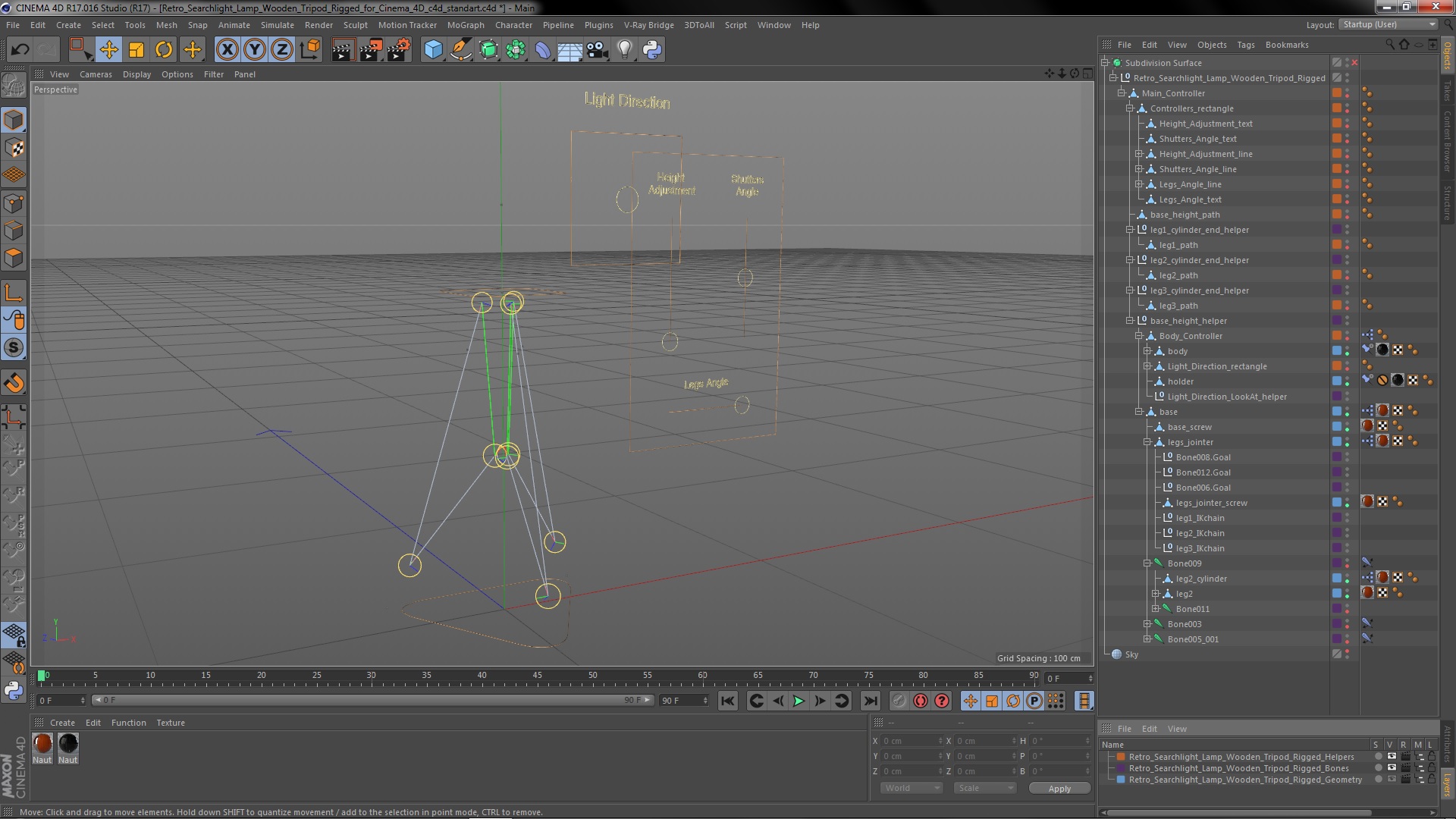Switch to Polygons mode
The width and height of the screenshot is (1456, 819).
point(14,259)
